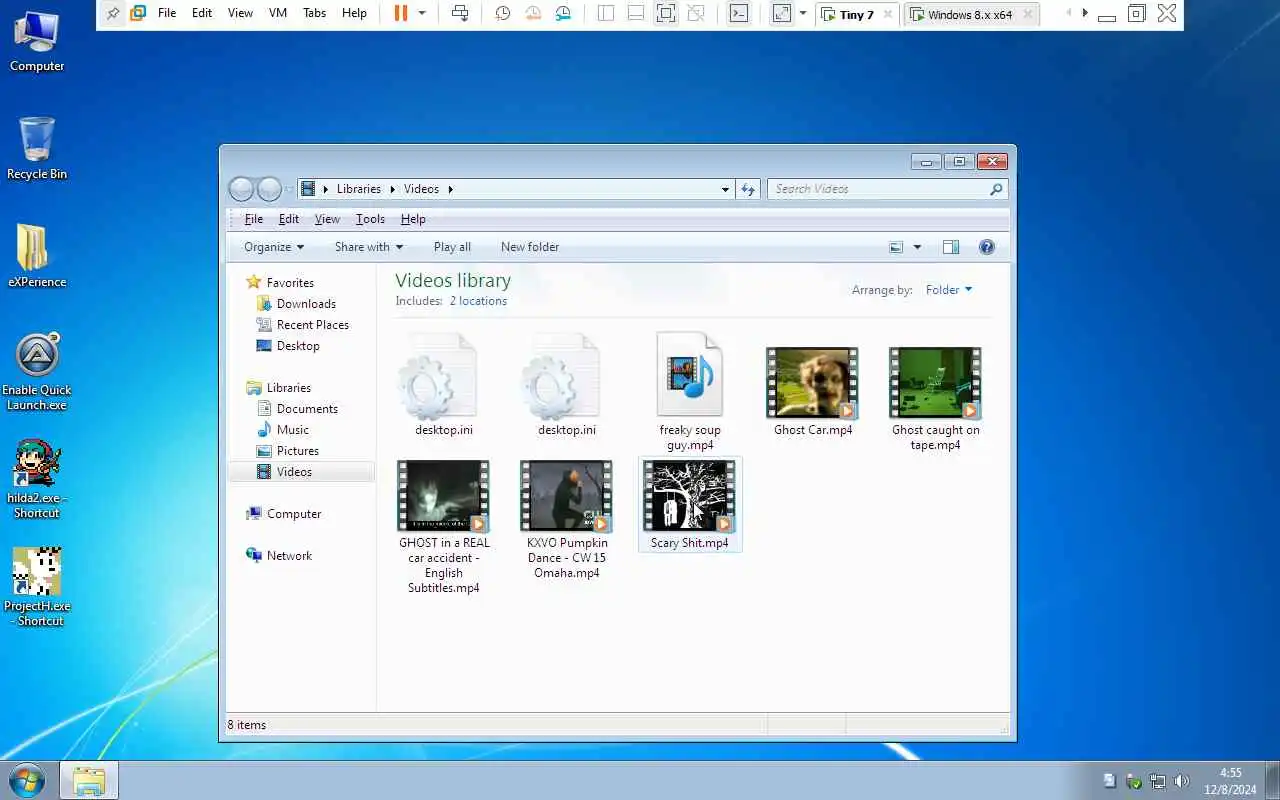1280x800 pixels.
Task: Select Music library
Action: click(x=293, y=430)
